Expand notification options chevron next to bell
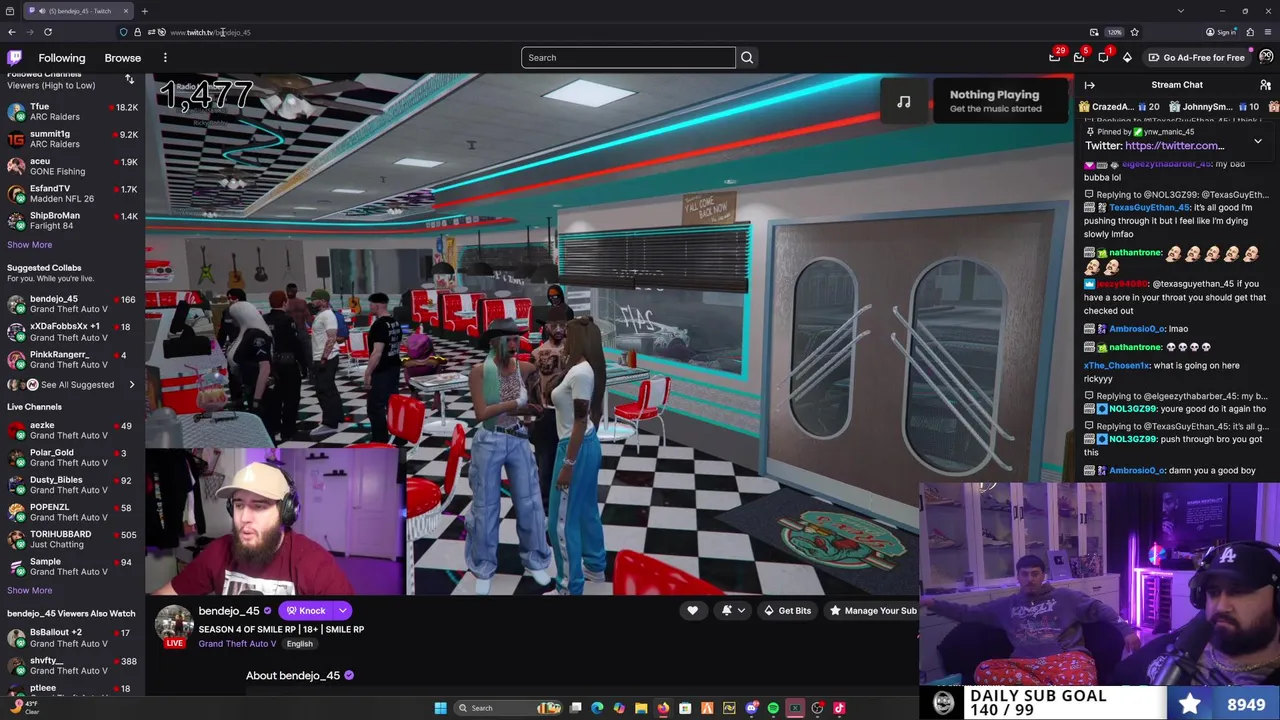This screenshot has width=1280, height=720. [x=741, y=610]
